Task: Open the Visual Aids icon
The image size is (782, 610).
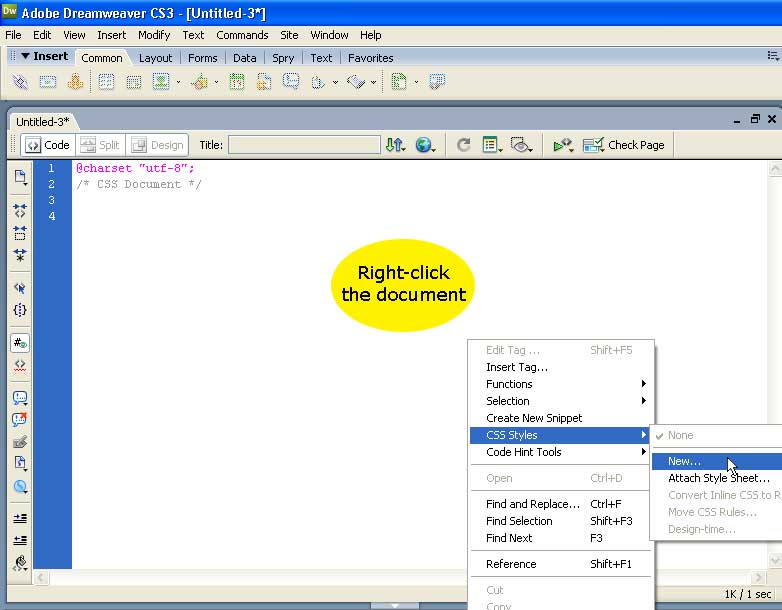Action: tap(522, 145)
